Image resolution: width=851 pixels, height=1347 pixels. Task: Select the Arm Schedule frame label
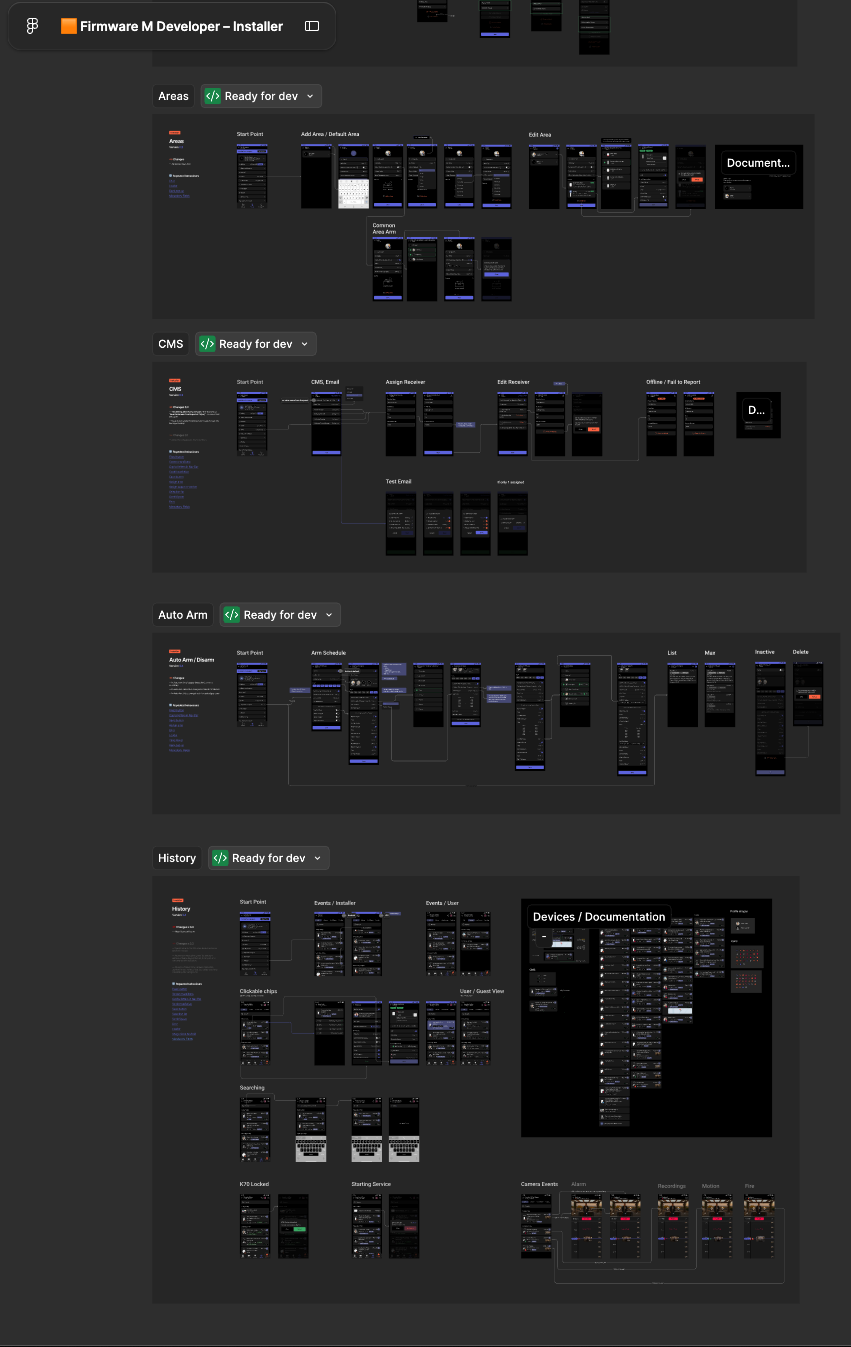pos(329,653)
